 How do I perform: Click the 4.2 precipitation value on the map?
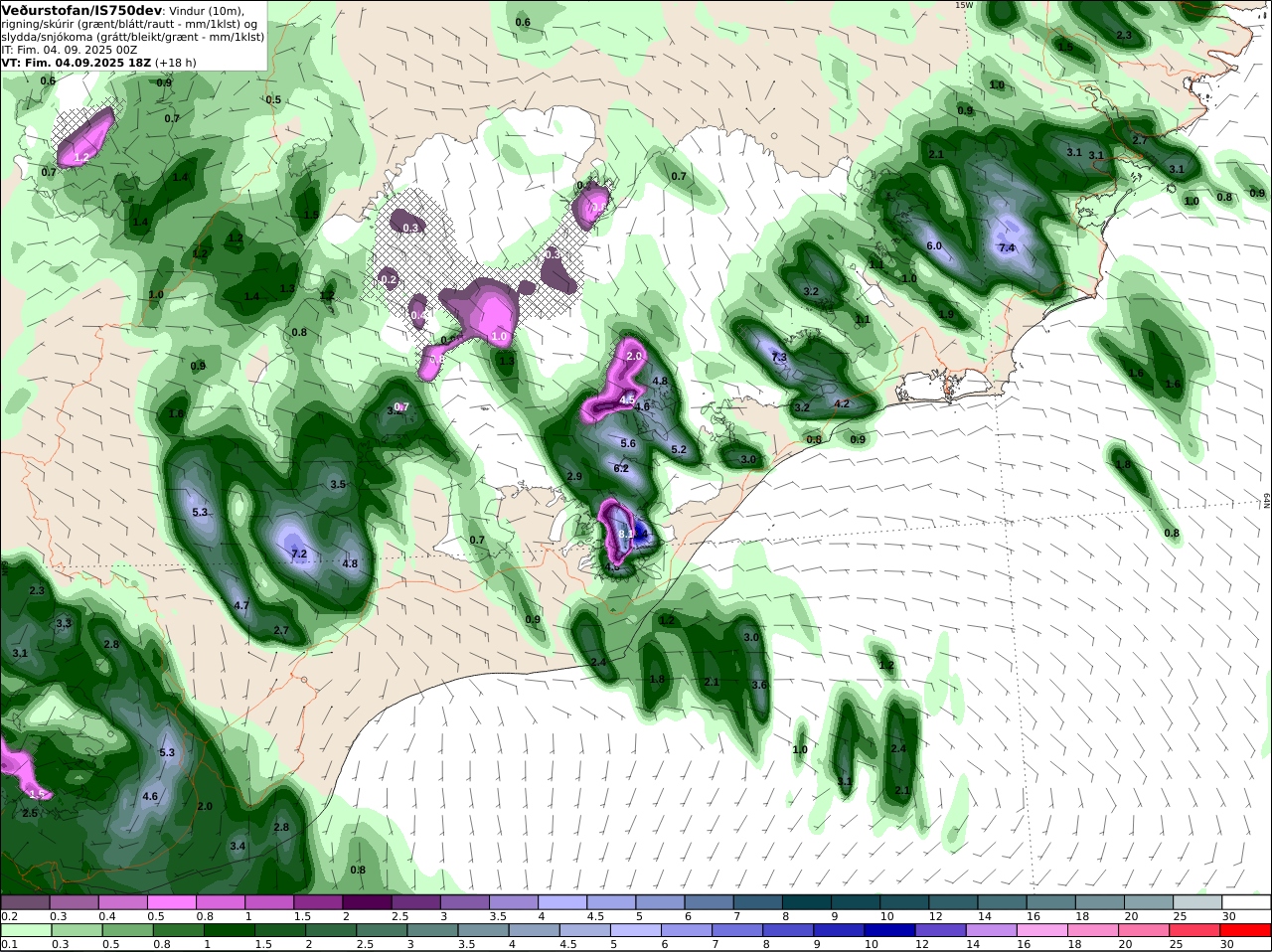coord(842,403)
